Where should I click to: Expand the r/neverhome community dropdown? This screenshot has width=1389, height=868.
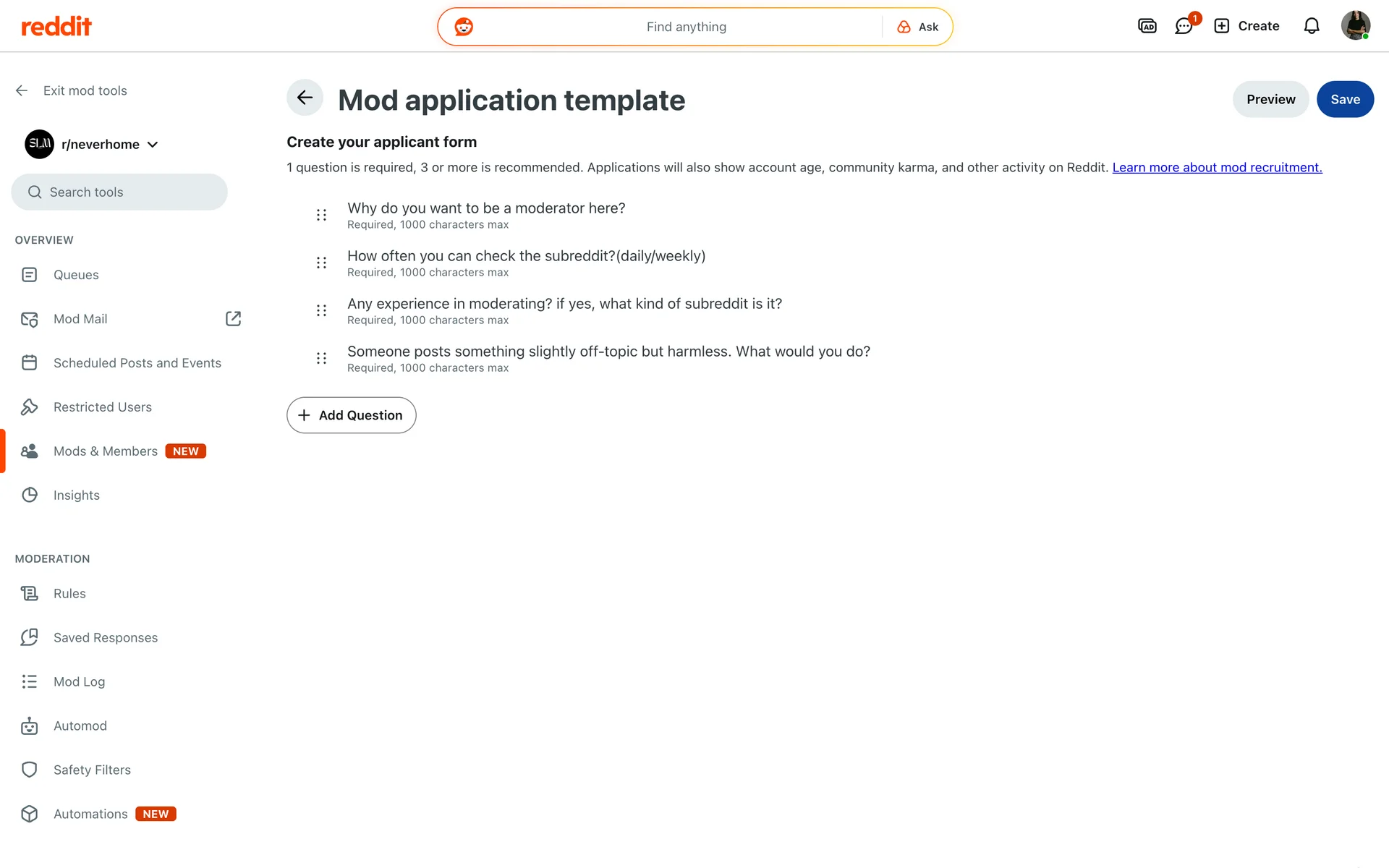tap(153, 145)
